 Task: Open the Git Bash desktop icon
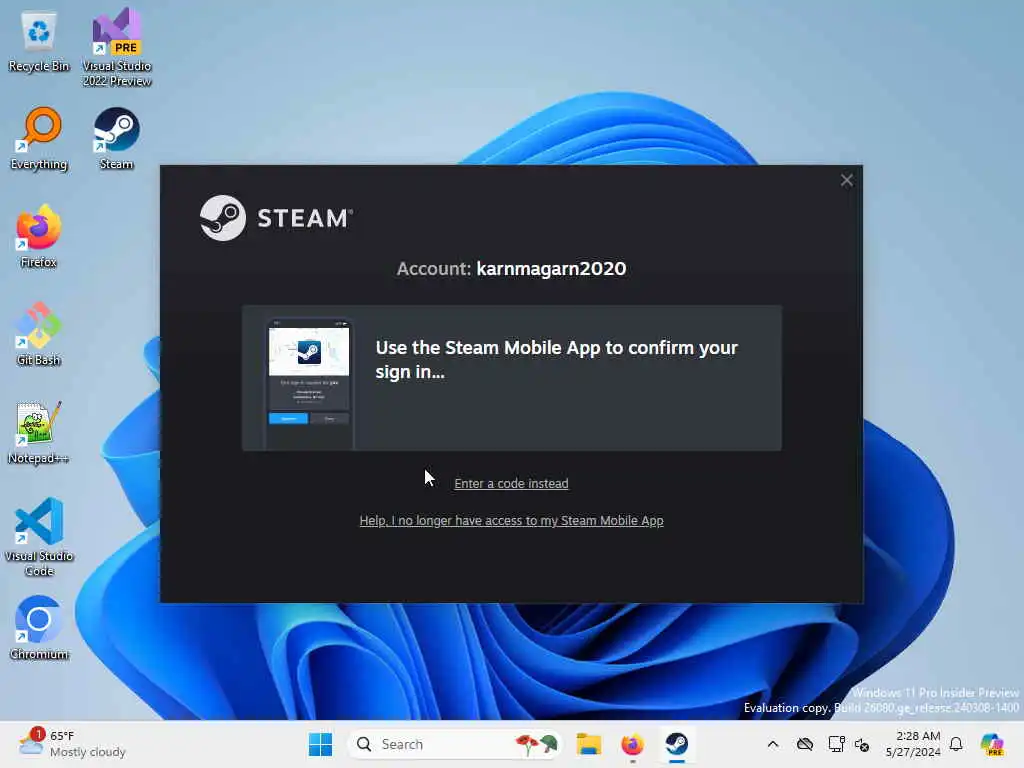(39, 334)
